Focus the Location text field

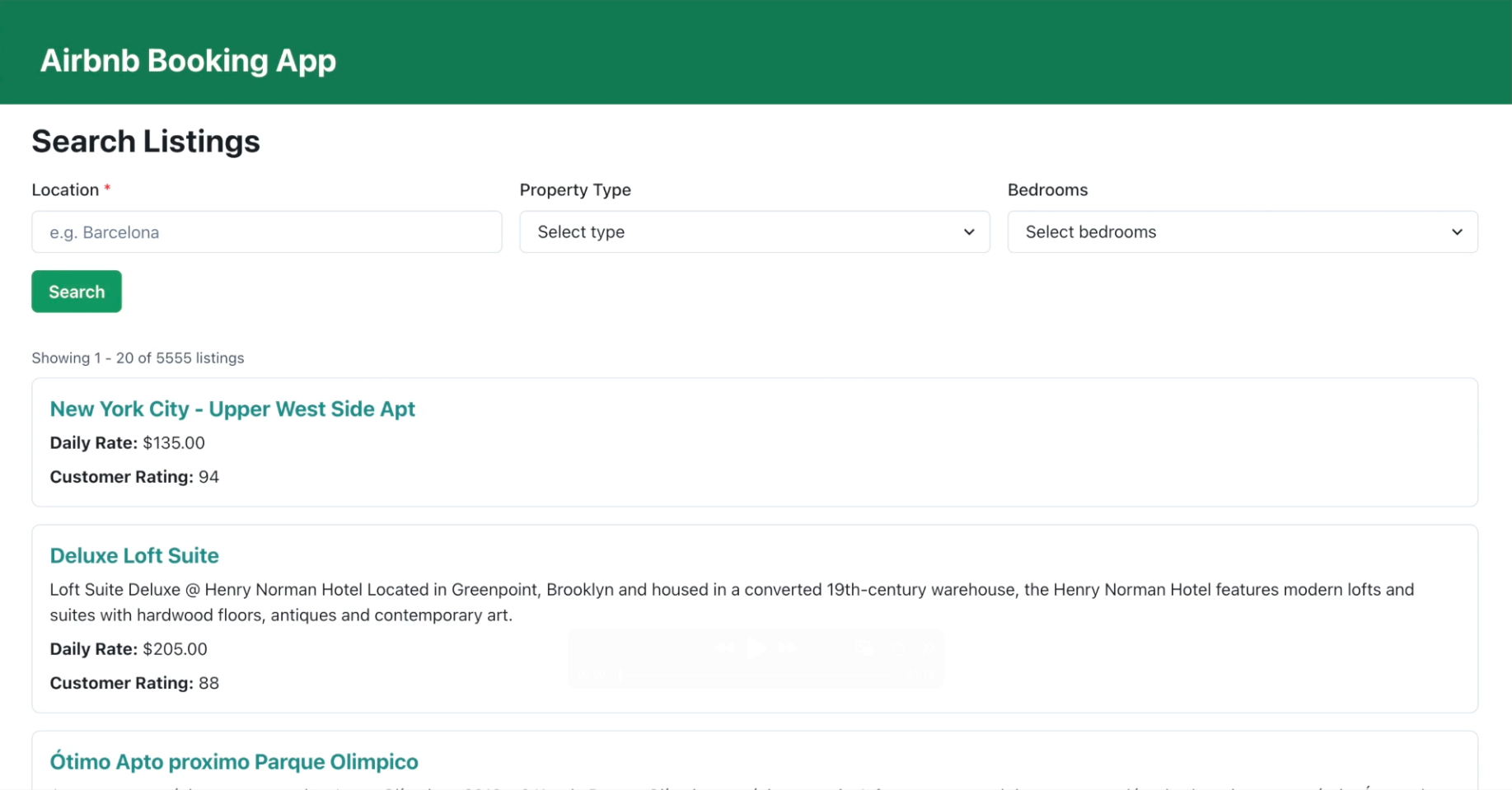(x=266, y=232)
